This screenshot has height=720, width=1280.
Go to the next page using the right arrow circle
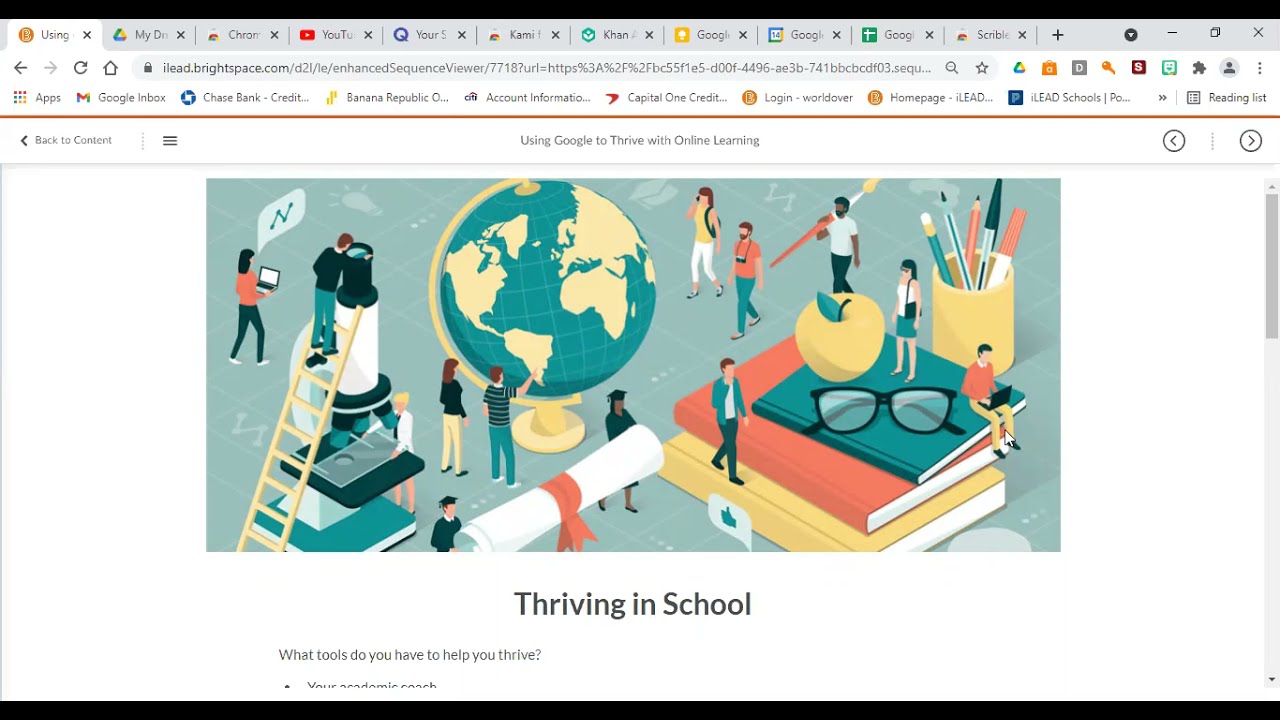[1250, 141]
